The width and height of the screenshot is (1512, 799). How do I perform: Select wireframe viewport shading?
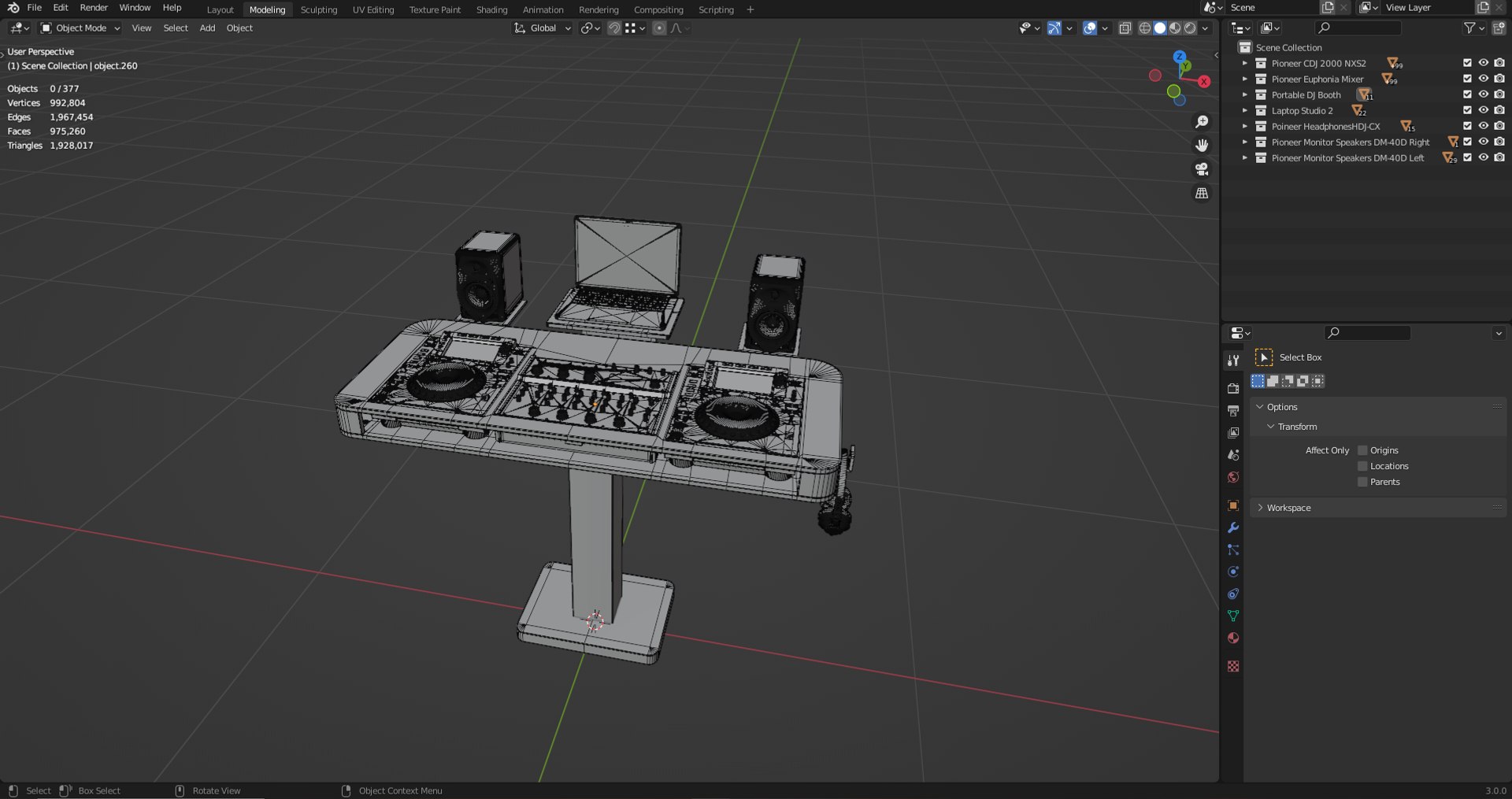click(1145, 28)
